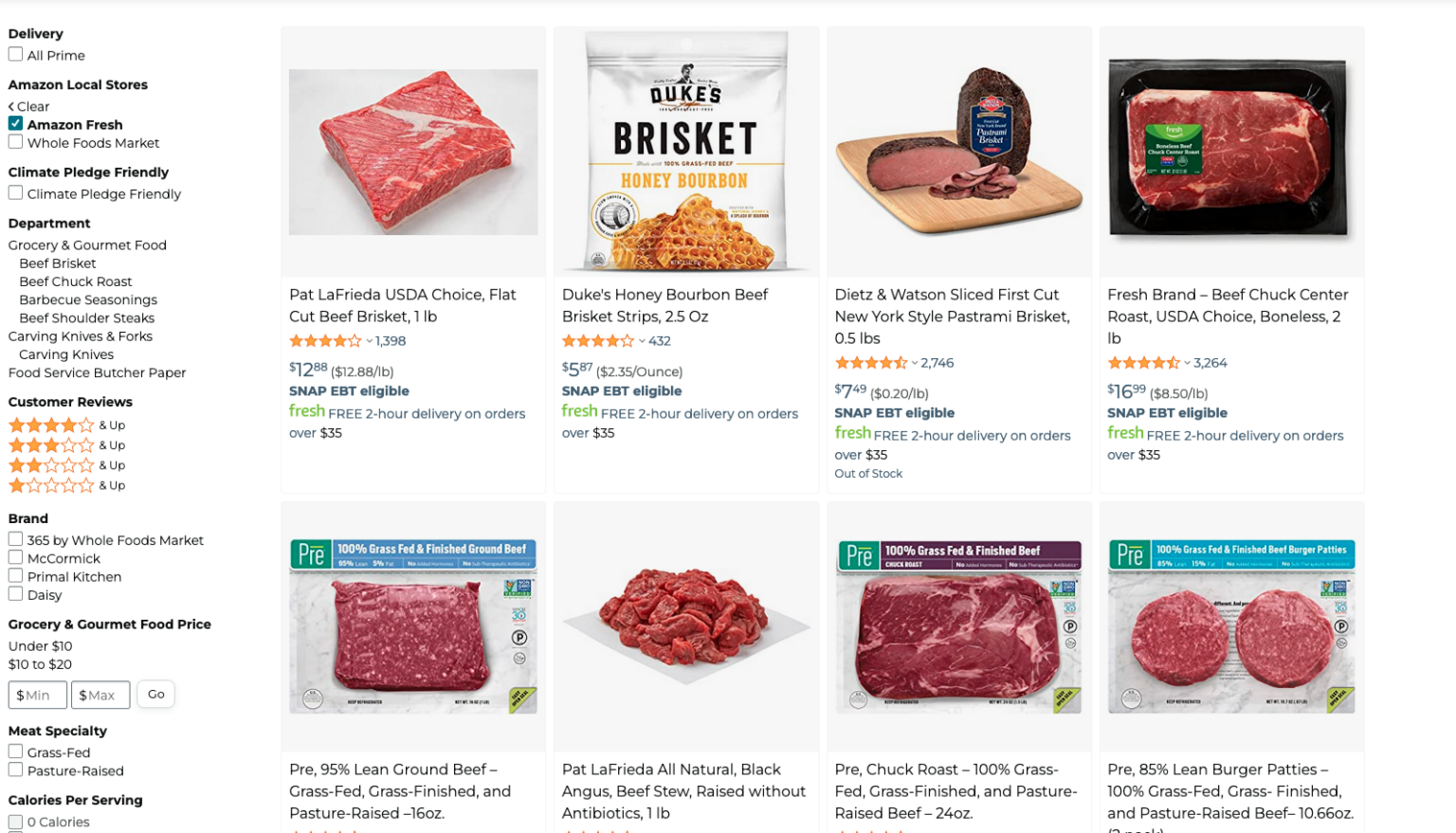Clear the Amazon Local Stores filters
This screenshot has height=833, width=1456.
[x=29, y=106]
